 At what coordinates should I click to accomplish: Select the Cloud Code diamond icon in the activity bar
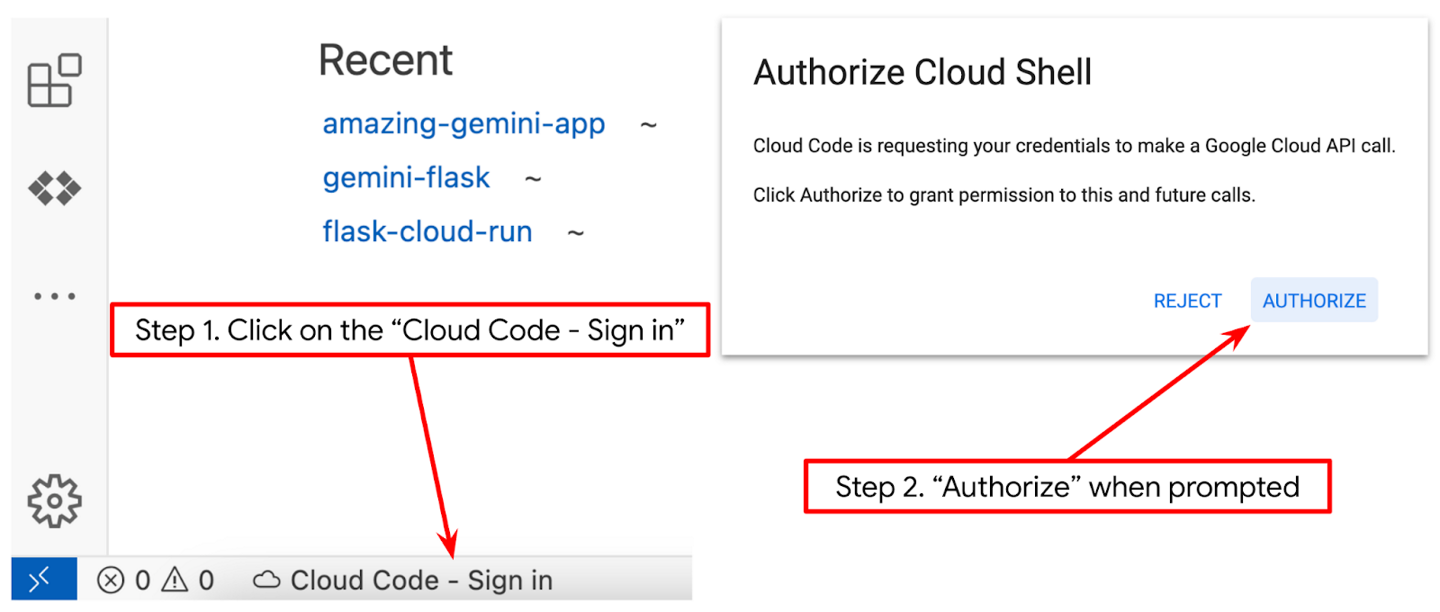[57, 188]
